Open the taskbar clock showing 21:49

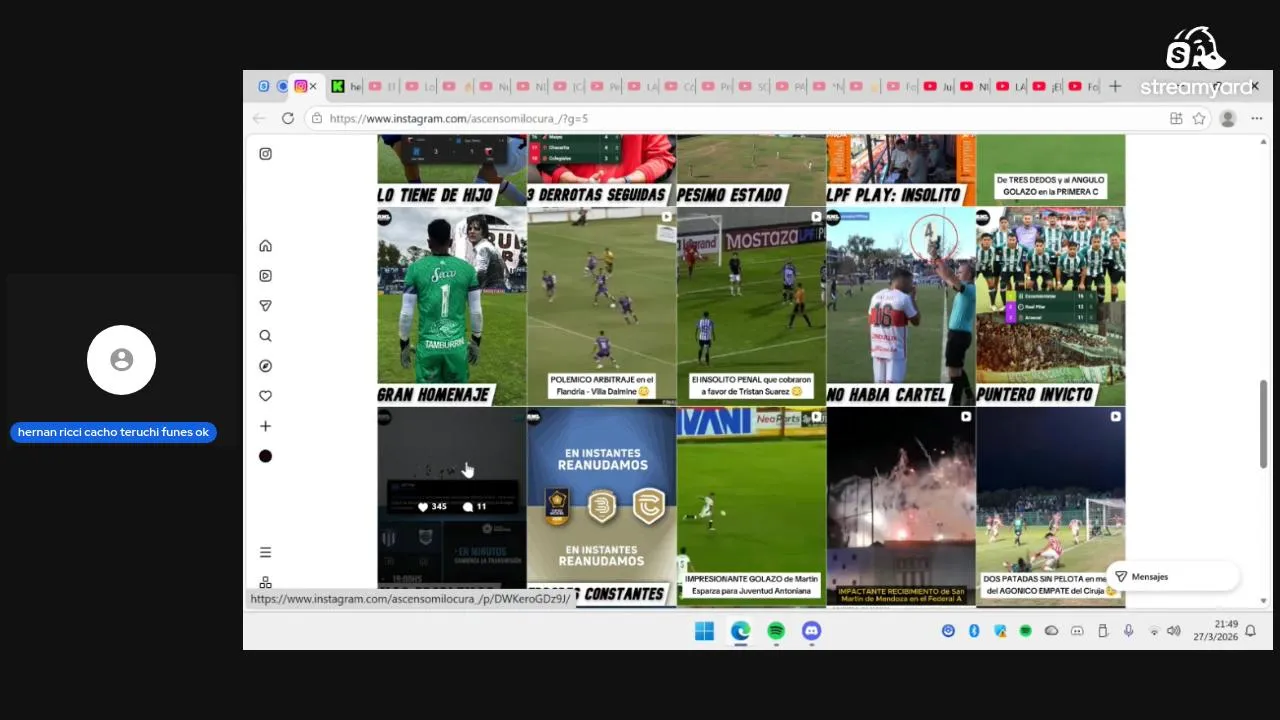(1215, 630)
